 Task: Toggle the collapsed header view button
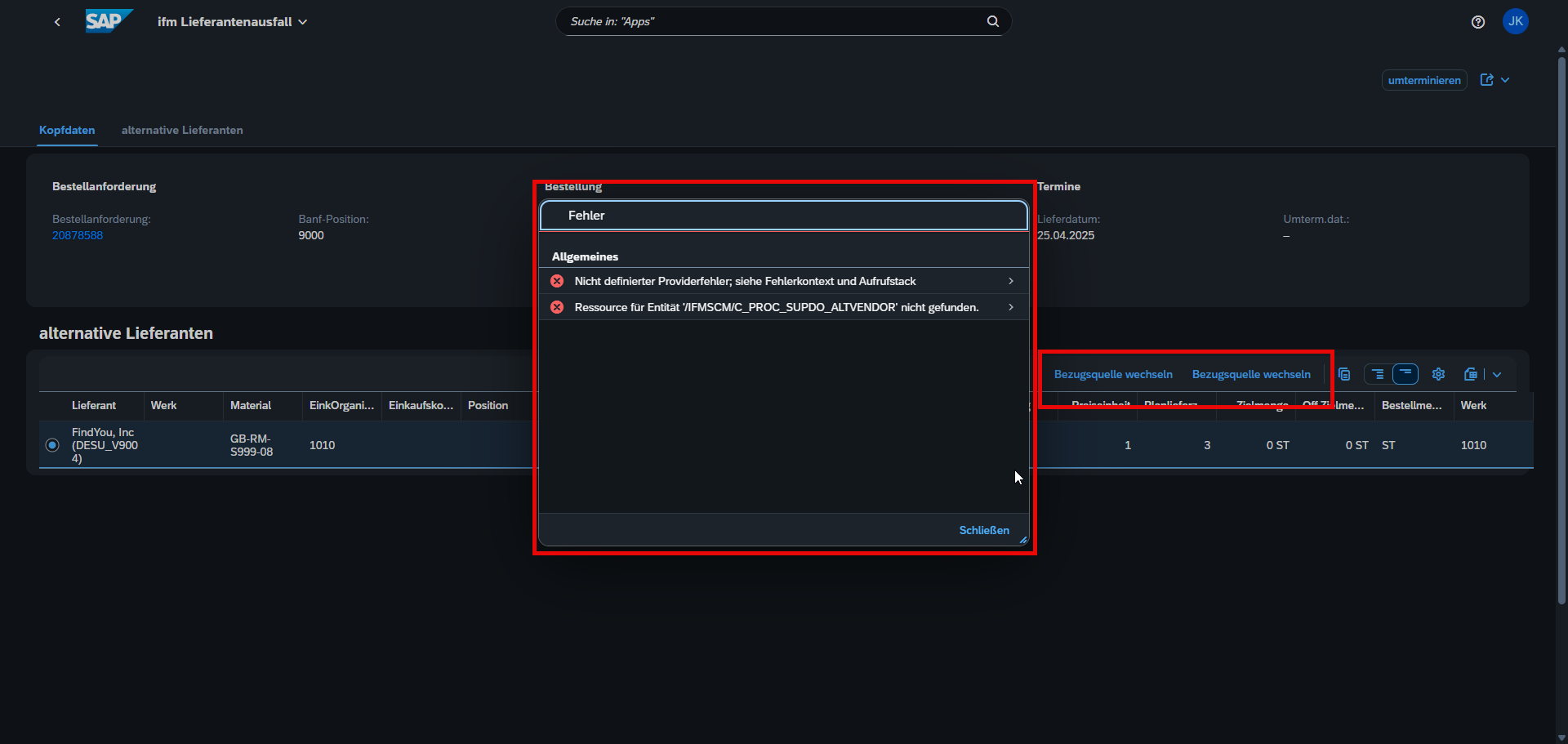(x=1405, y=374)
